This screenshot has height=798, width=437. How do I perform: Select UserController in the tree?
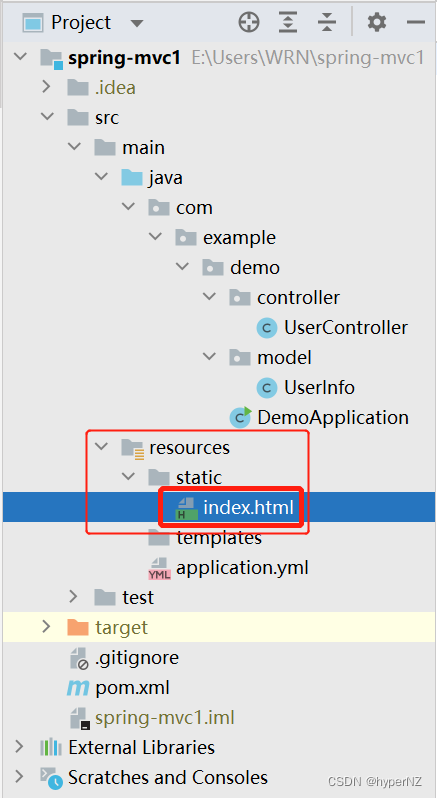346,328
